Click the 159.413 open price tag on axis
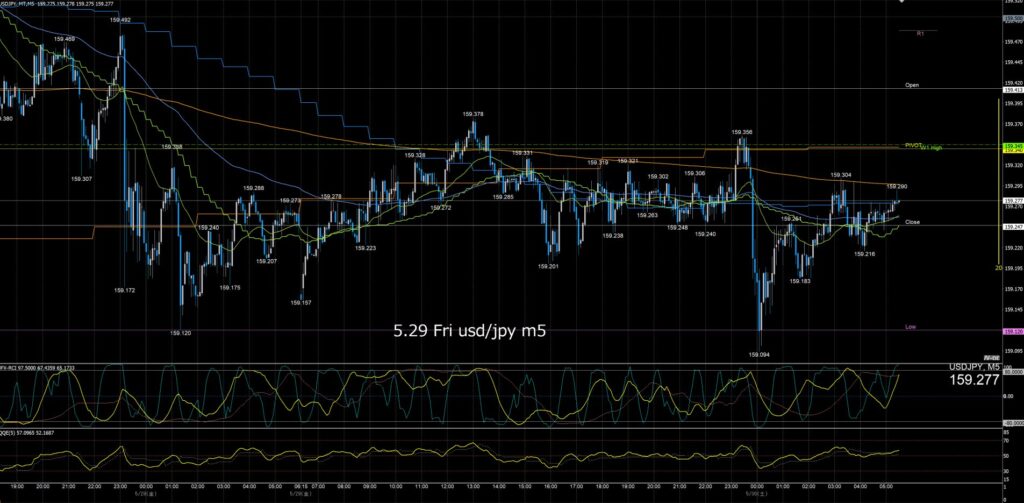 click(1013, 90)
